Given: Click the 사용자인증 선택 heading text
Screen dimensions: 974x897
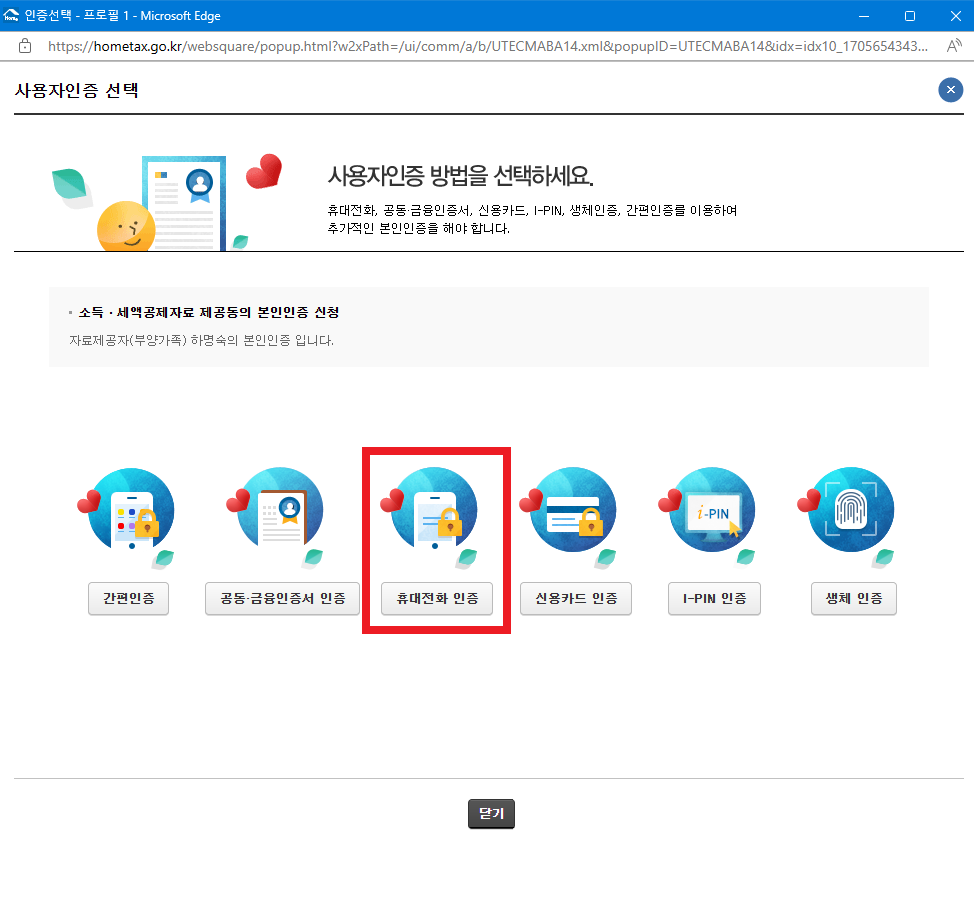Looking at the screenshot, I should point(76,91).
